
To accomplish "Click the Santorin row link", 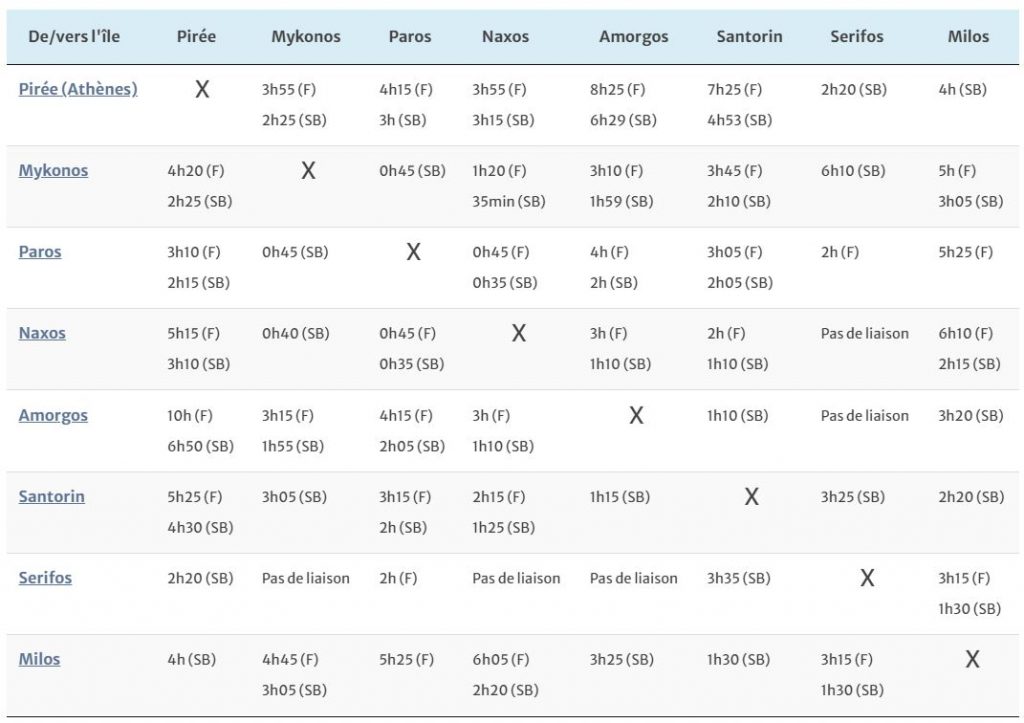I will pyautogui.click(x=51, y=496).
